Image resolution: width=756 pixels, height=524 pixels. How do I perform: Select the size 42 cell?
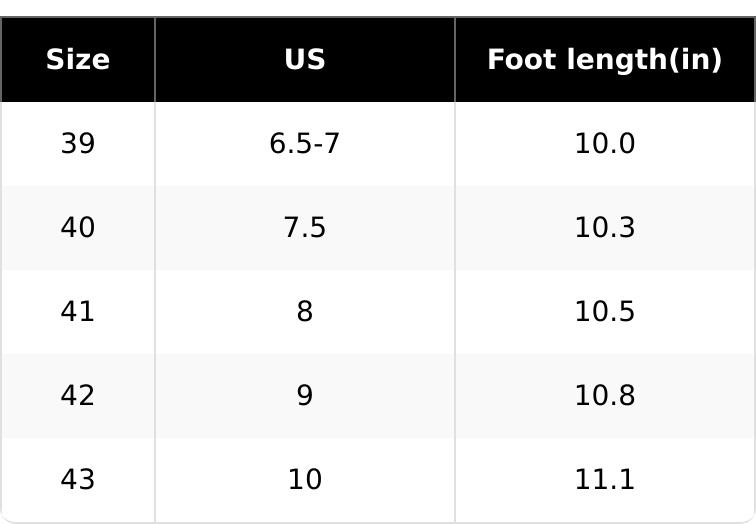[x=78, y=396]
